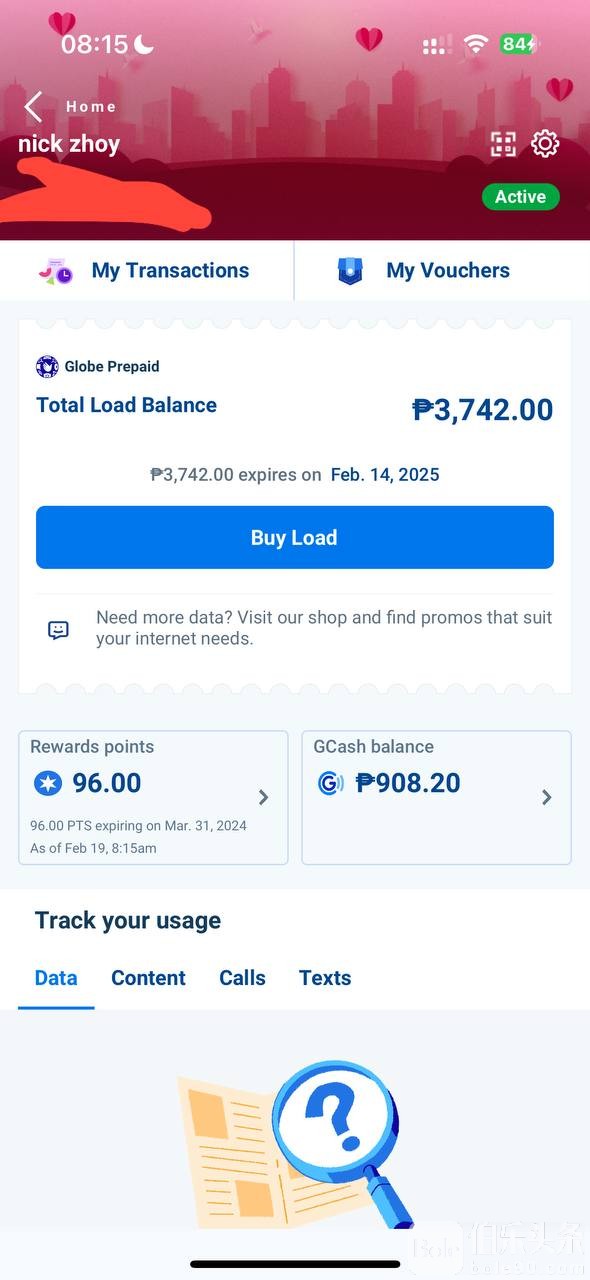Viewport: 590px width, 1280px height.
Task: Tap the My Transactions icon
Action: click(56, 271)
